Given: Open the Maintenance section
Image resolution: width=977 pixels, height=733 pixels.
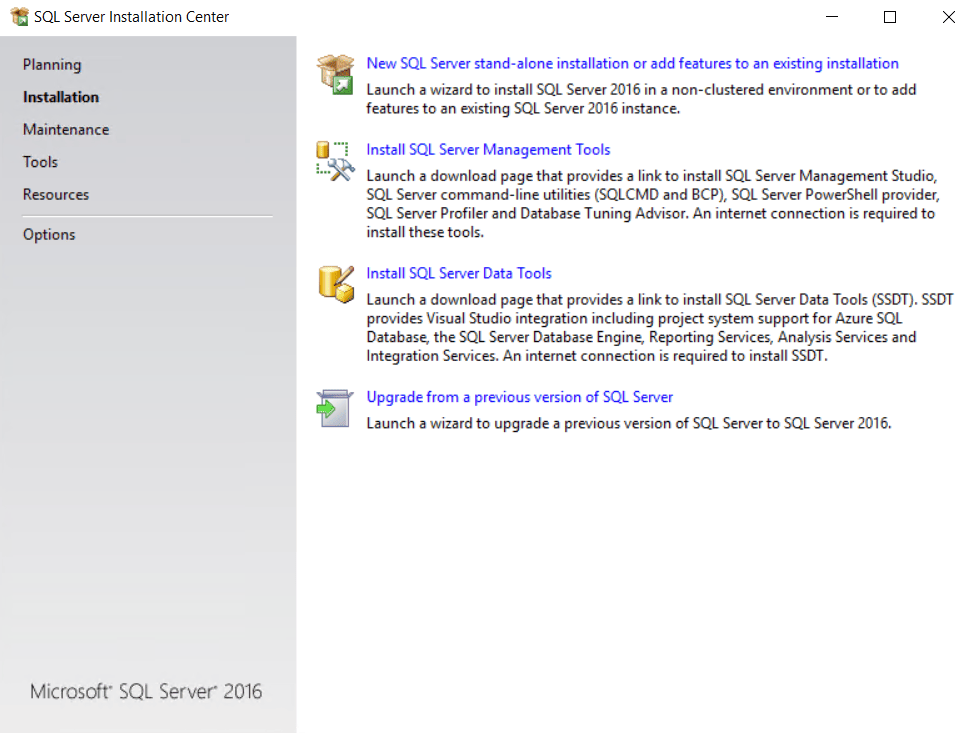Looking at the screenshot, I should pyautogui.click(x=66, y=129).
